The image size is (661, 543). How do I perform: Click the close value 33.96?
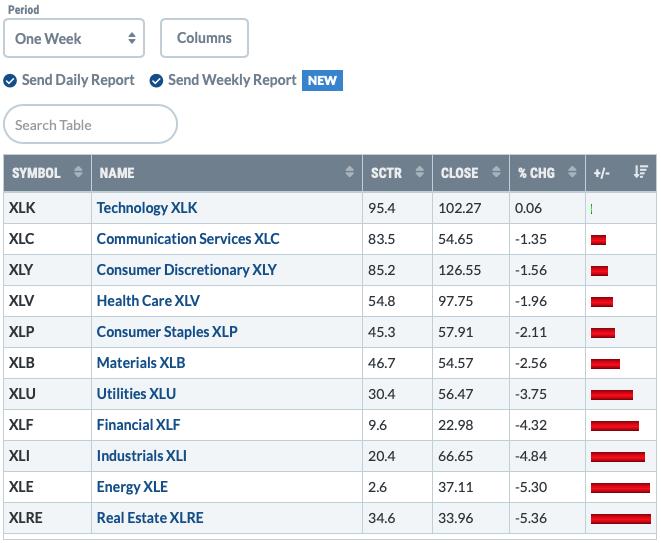pos(456,518)
